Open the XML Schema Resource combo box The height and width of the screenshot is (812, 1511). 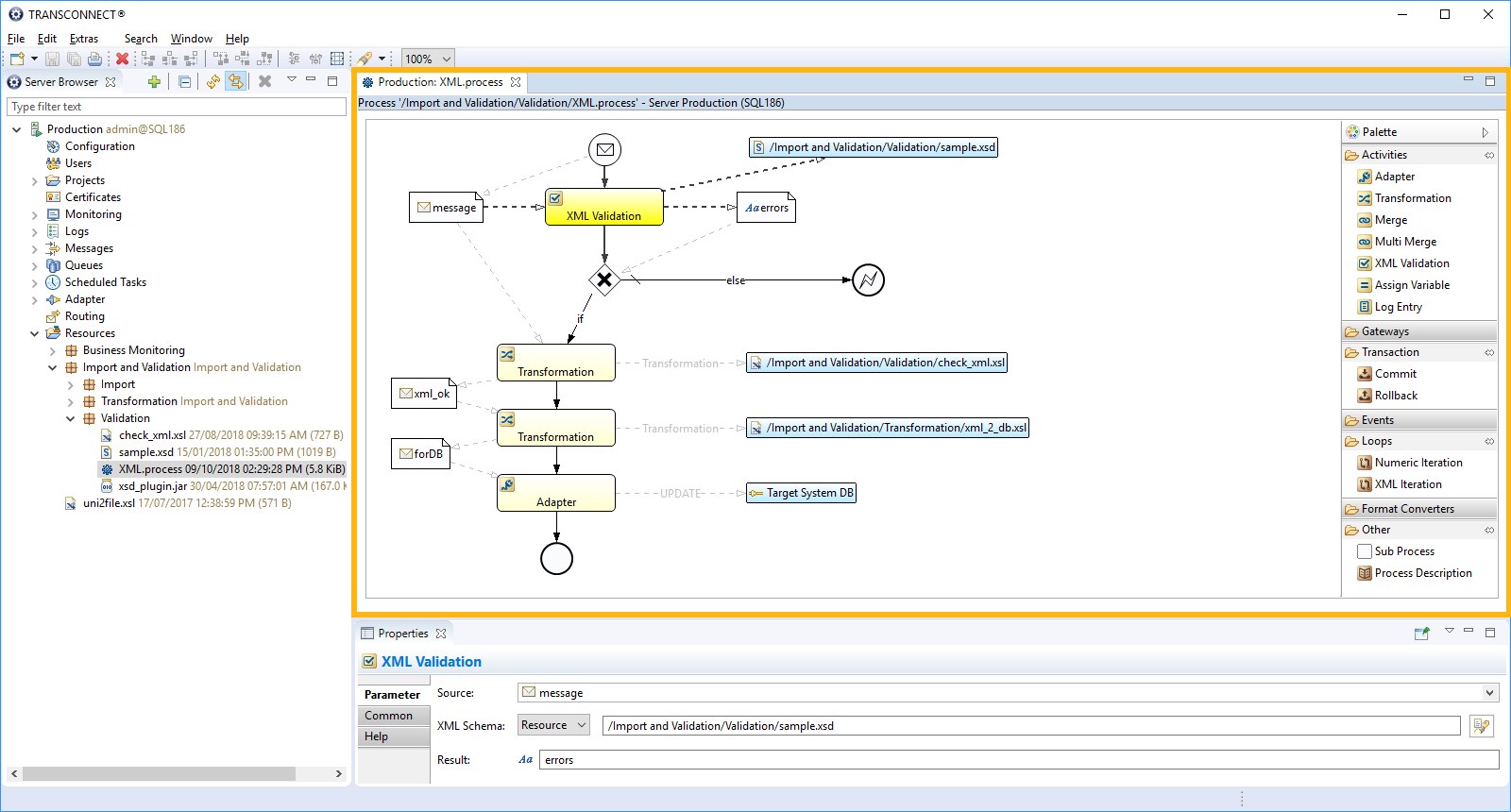click(553, 725)
